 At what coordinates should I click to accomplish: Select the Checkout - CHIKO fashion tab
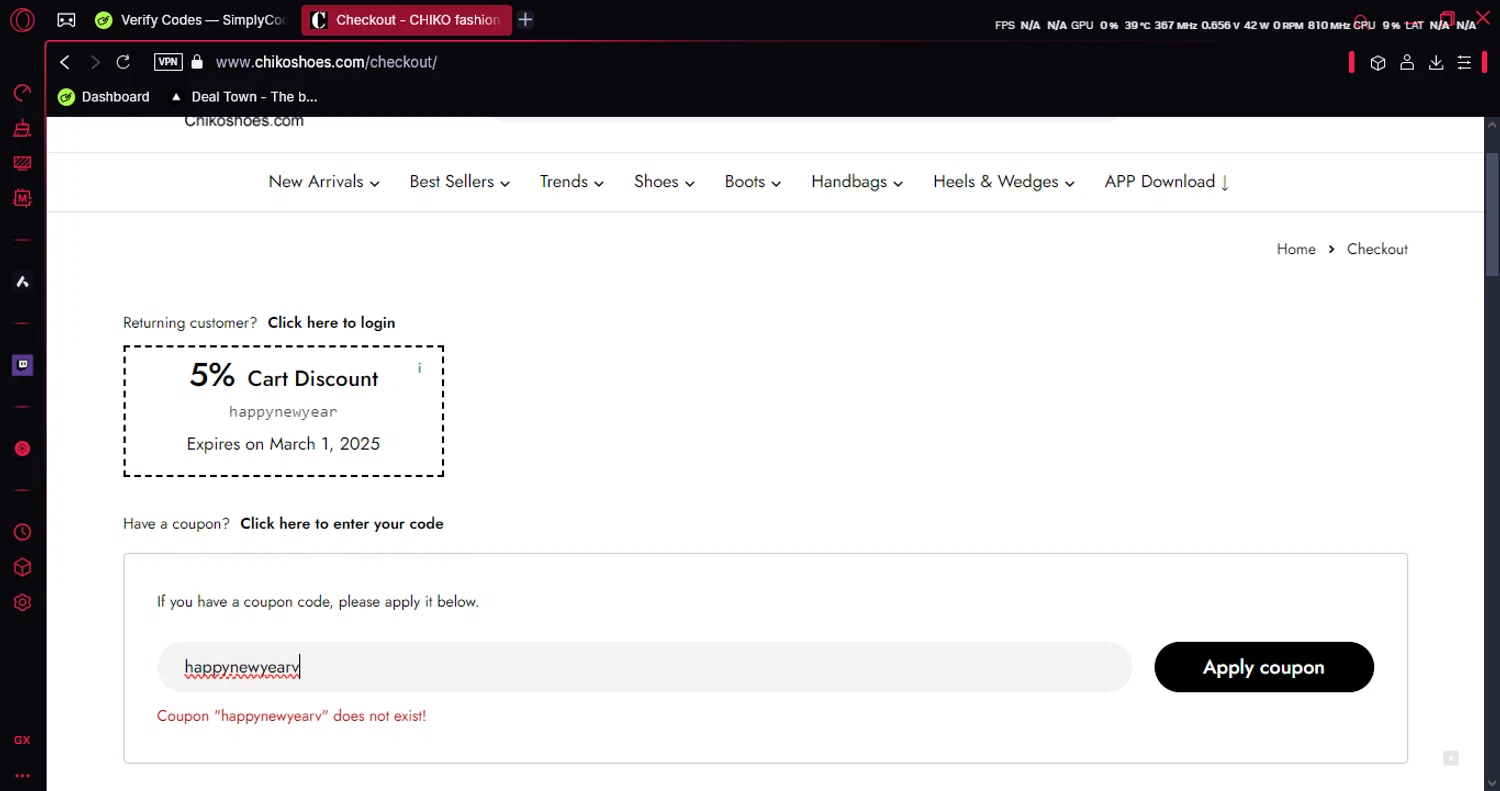[407, 20]
